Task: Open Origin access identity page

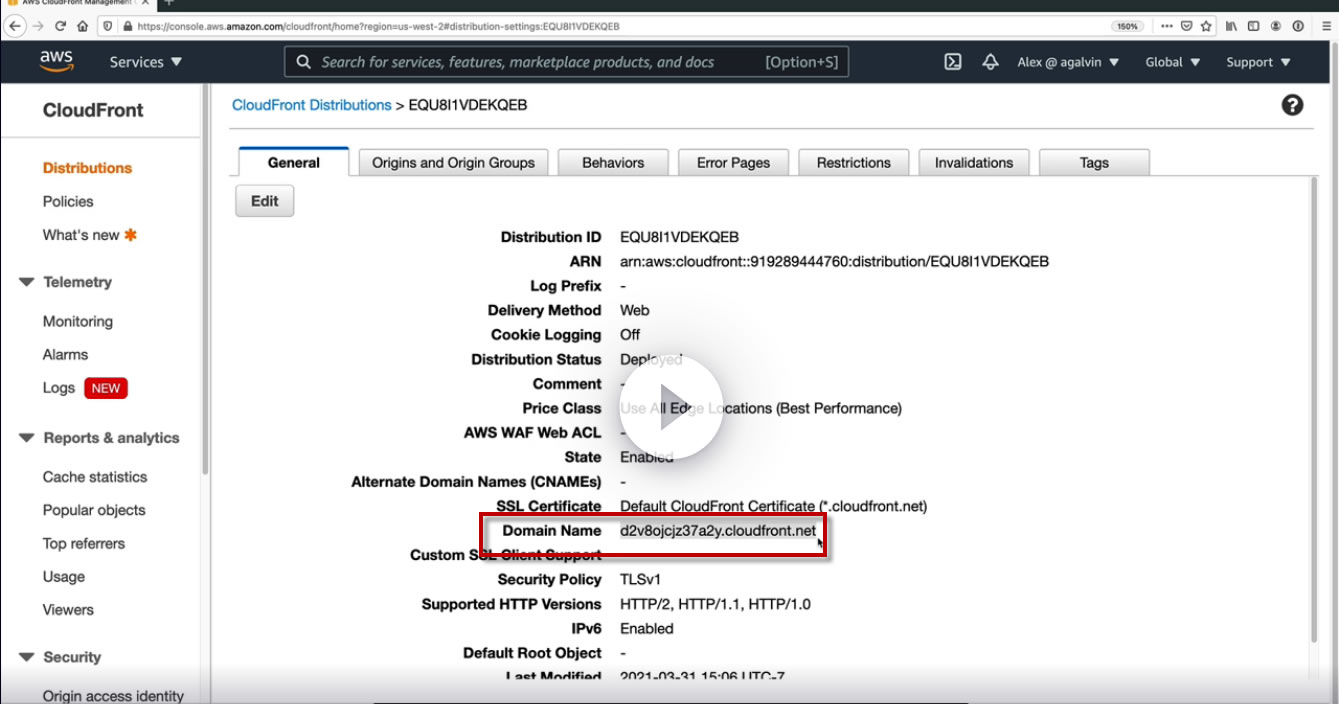Action: tap(113, 696)
